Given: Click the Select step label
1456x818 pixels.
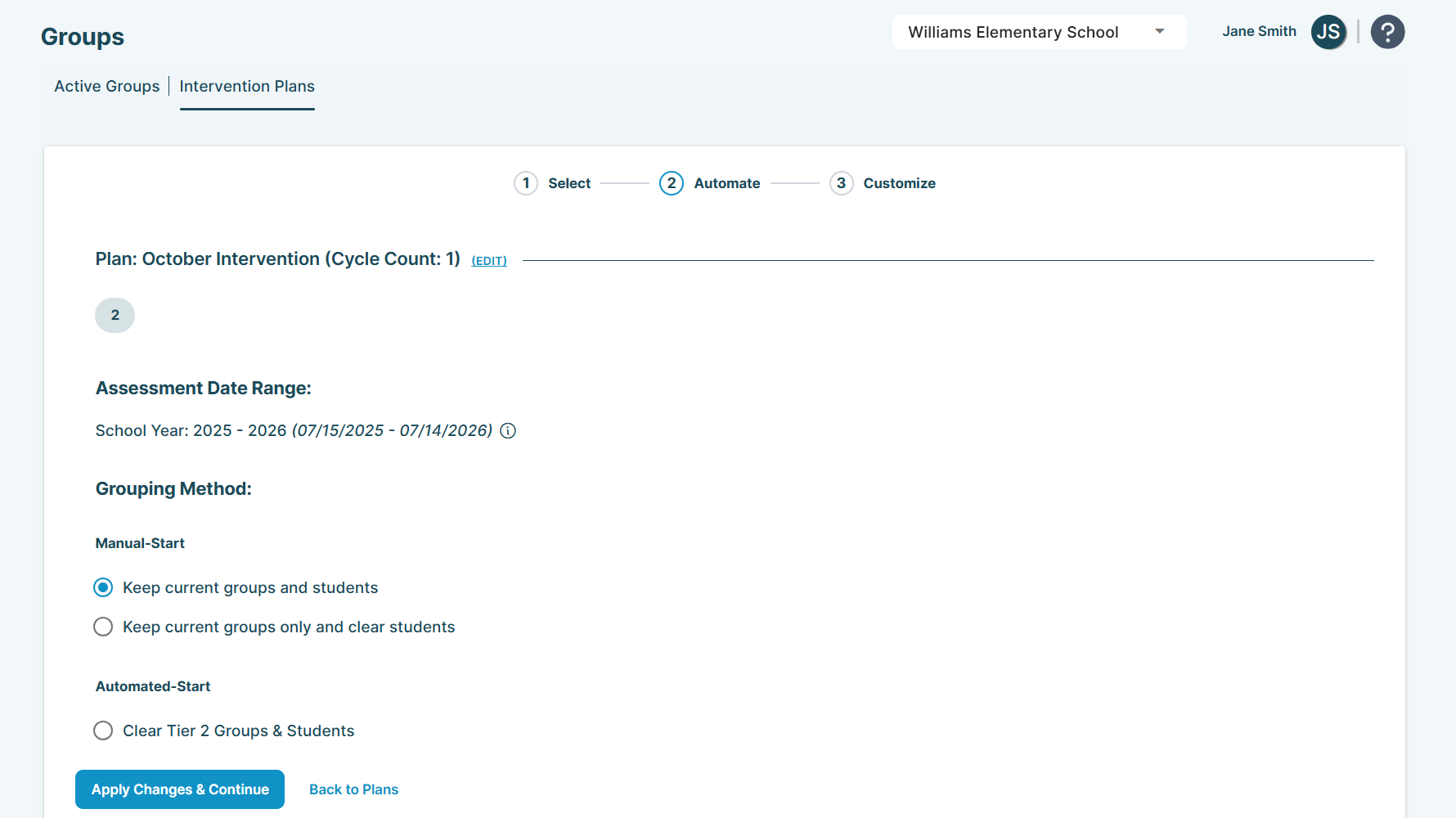Looking at the screenshot, I should tap(569, 183).
